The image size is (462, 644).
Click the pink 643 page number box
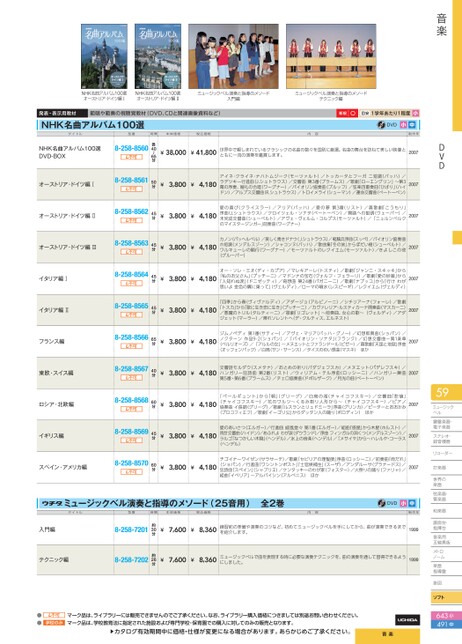click(446, 616)
